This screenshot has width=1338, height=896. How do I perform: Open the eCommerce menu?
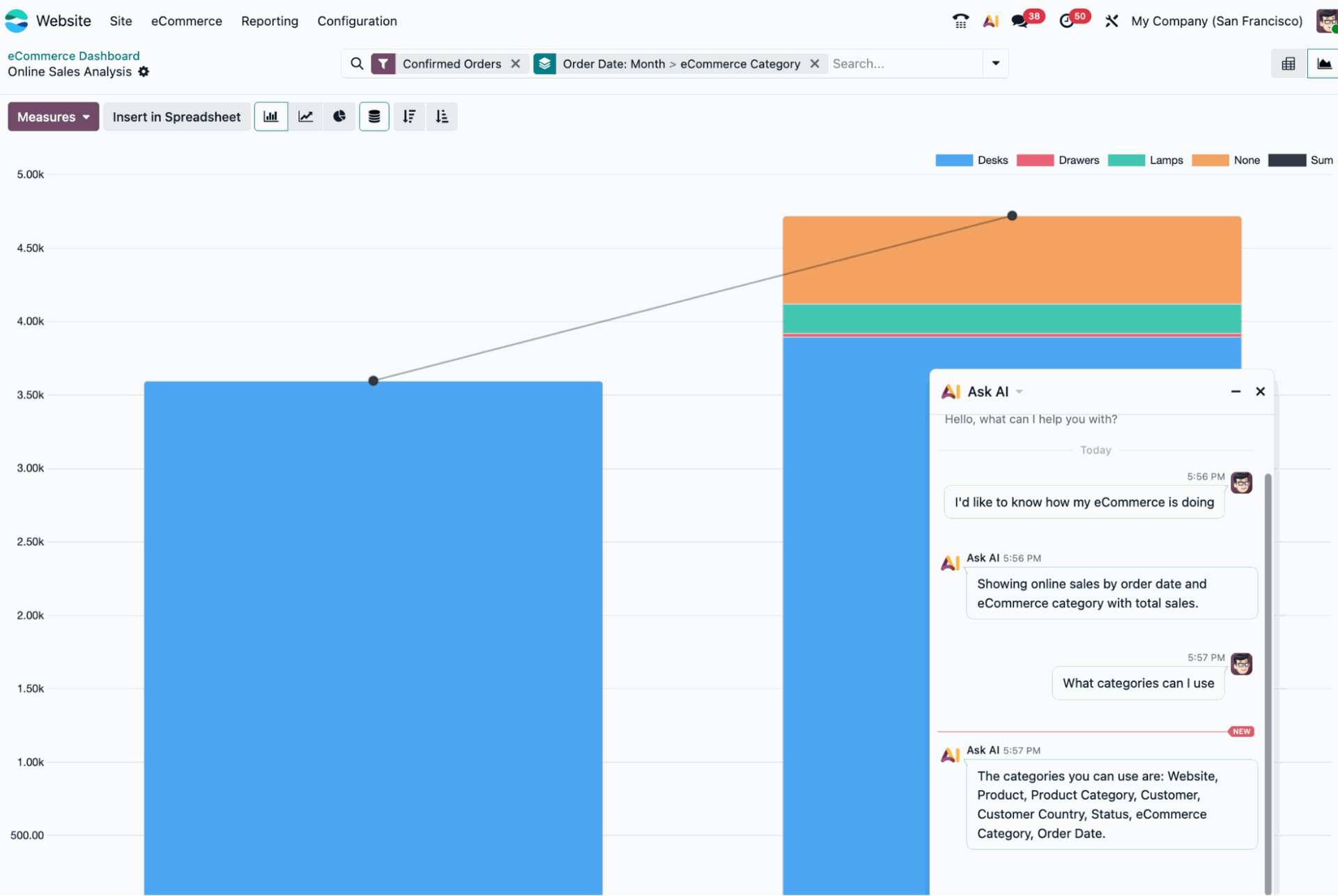coord(186,21)
